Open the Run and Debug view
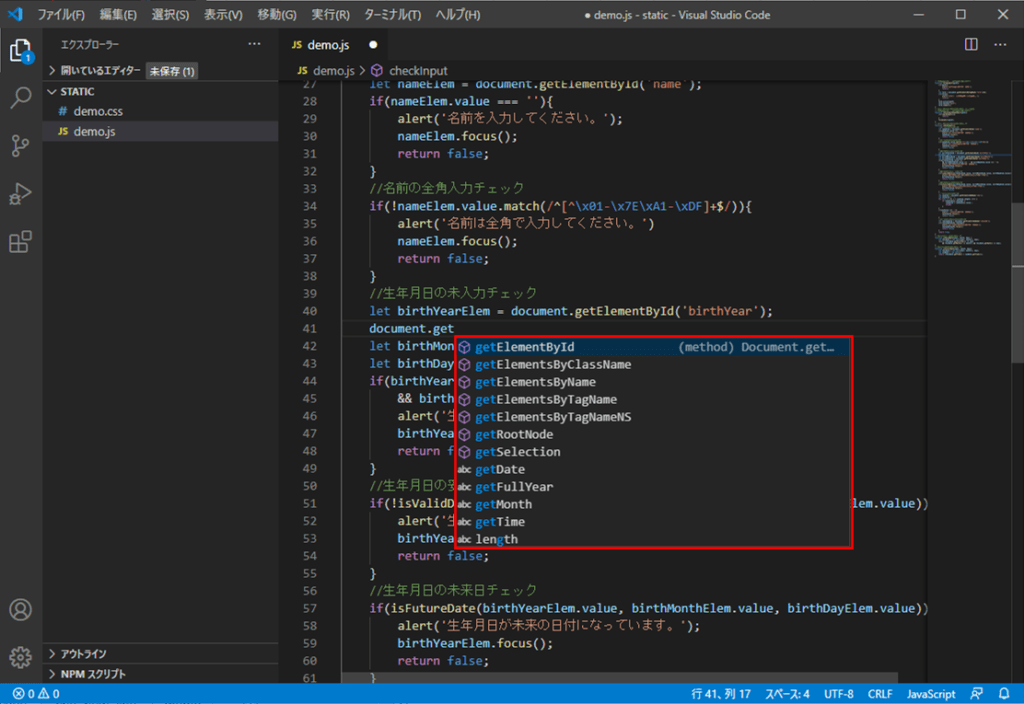Image resolution: width=1024 pixels, height=704 pixels. coord(20,194)
